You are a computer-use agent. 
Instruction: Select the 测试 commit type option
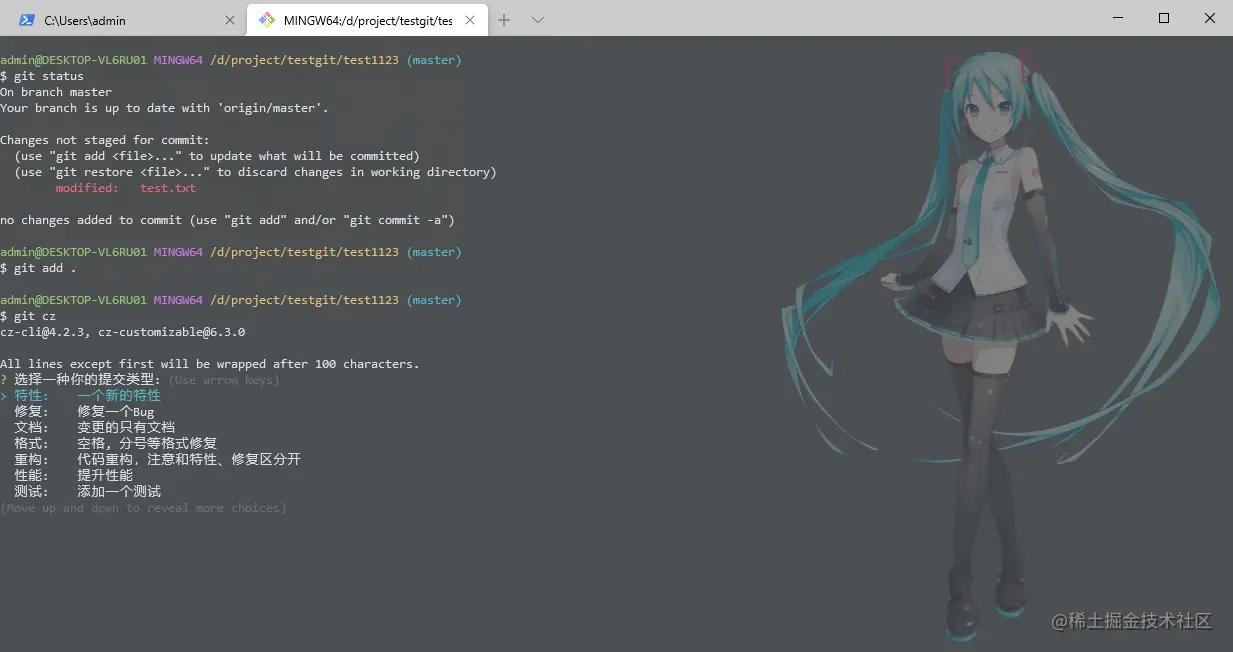[87, 492]
